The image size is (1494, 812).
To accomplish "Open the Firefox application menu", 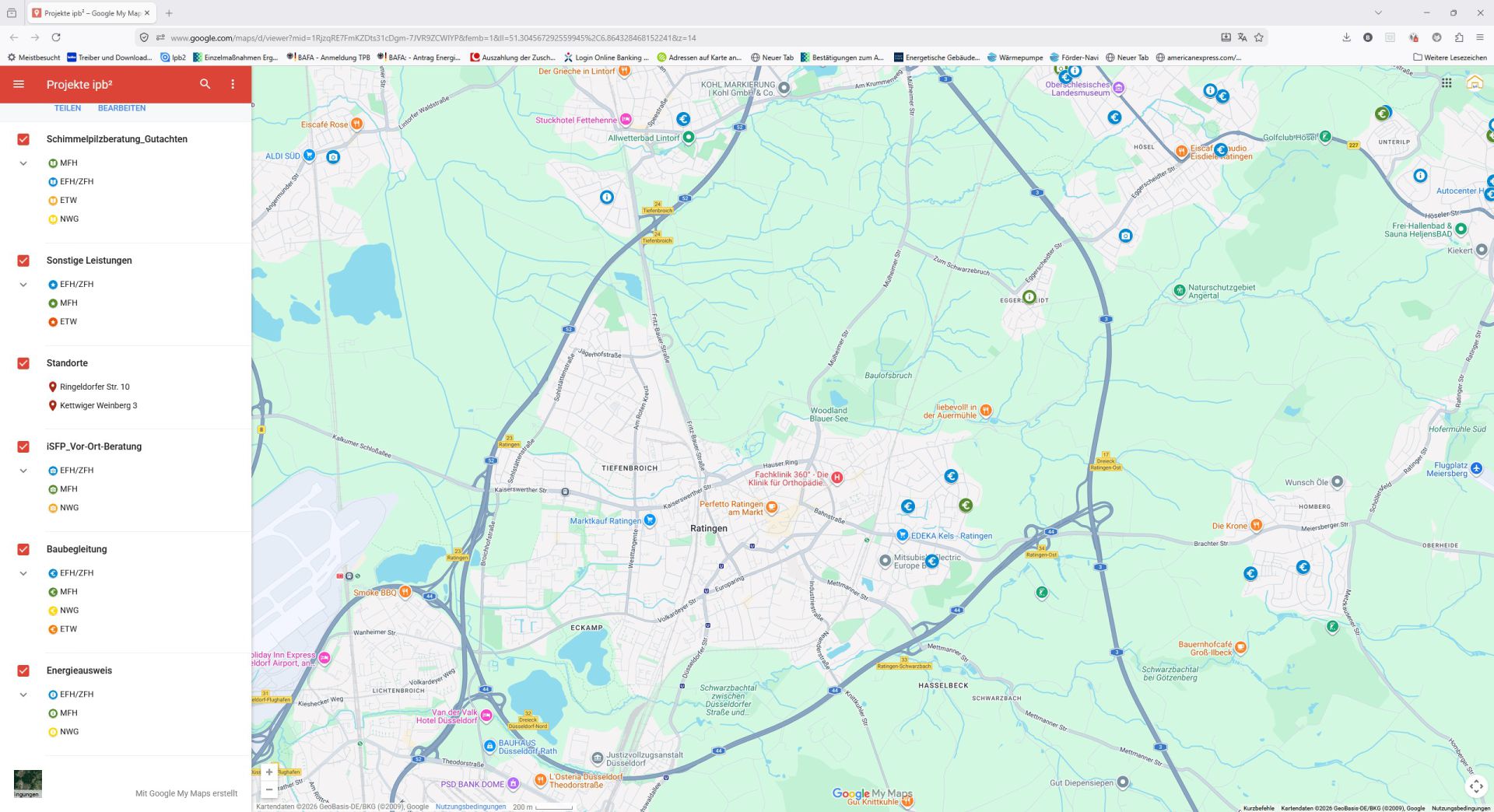I will (x=1480, y=37).
